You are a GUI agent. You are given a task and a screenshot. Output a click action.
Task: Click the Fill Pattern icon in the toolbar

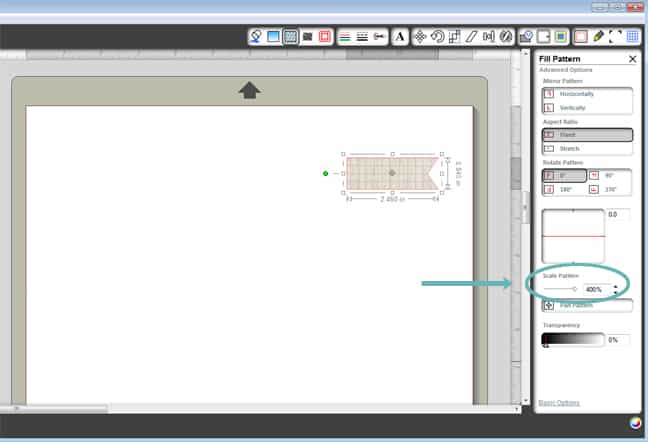point(290,36)
